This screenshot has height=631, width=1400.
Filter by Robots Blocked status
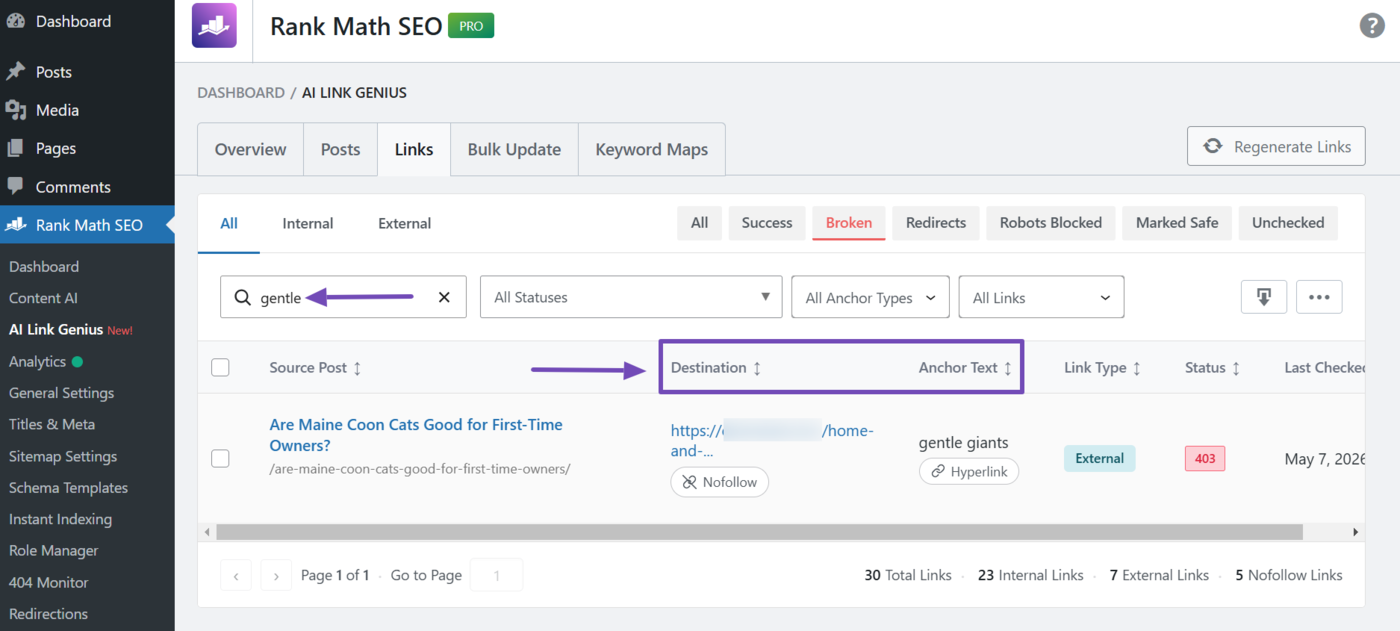pyautogui.click(x=1051, y=223)
